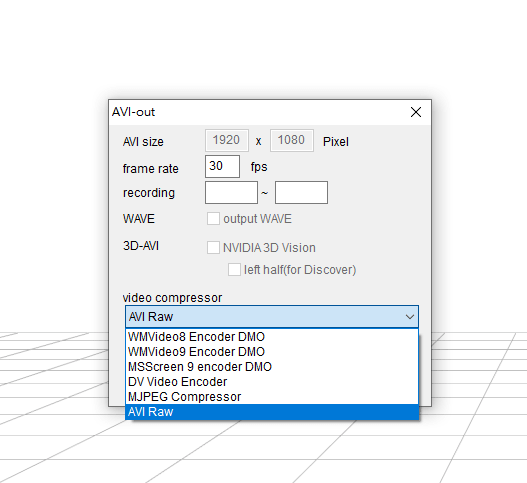The height and width of the screenshot is (483, 527).
Task: Check left half(for Discover) box
Action: 234,270
